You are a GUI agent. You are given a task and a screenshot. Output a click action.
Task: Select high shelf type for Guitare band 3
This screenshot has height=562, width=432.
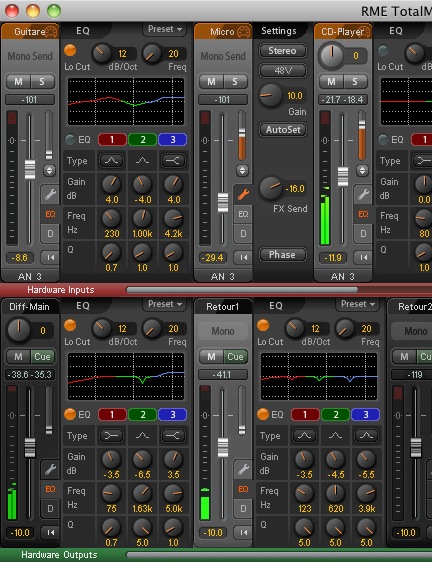click(x=173, y=161)
